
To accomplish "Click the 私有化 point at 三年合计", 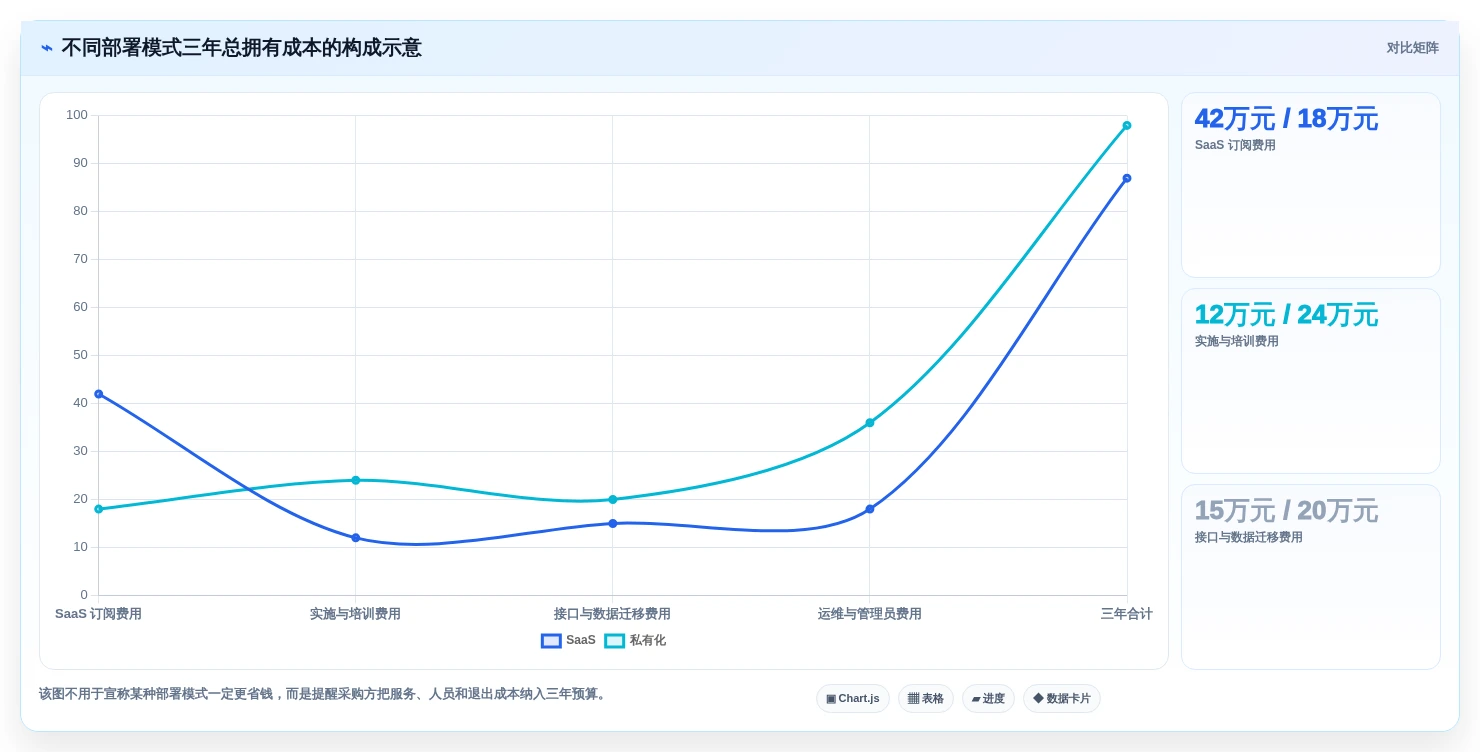I will click(1126, 126).
